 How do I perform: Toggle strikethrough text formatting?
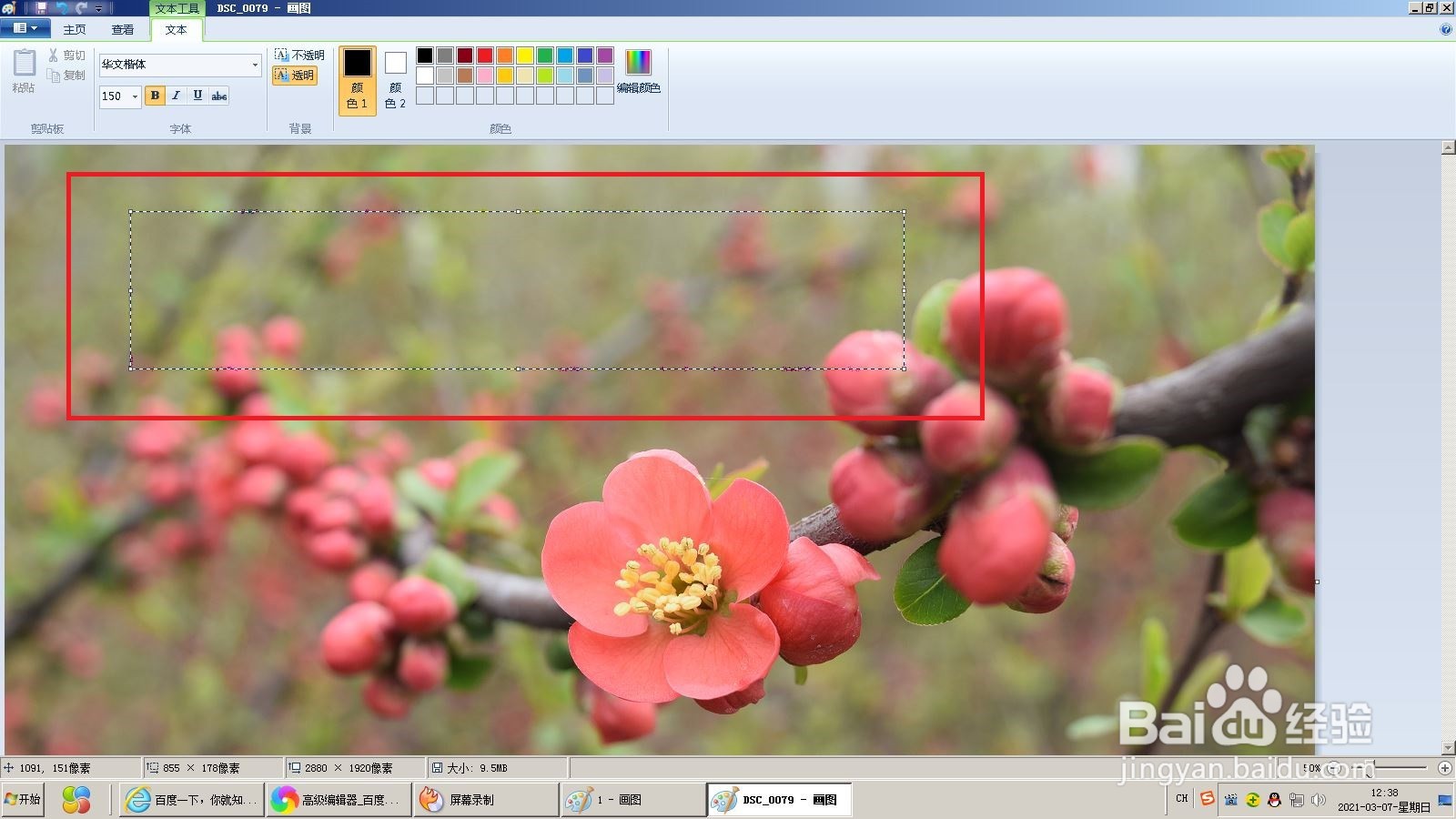(219, 96)
